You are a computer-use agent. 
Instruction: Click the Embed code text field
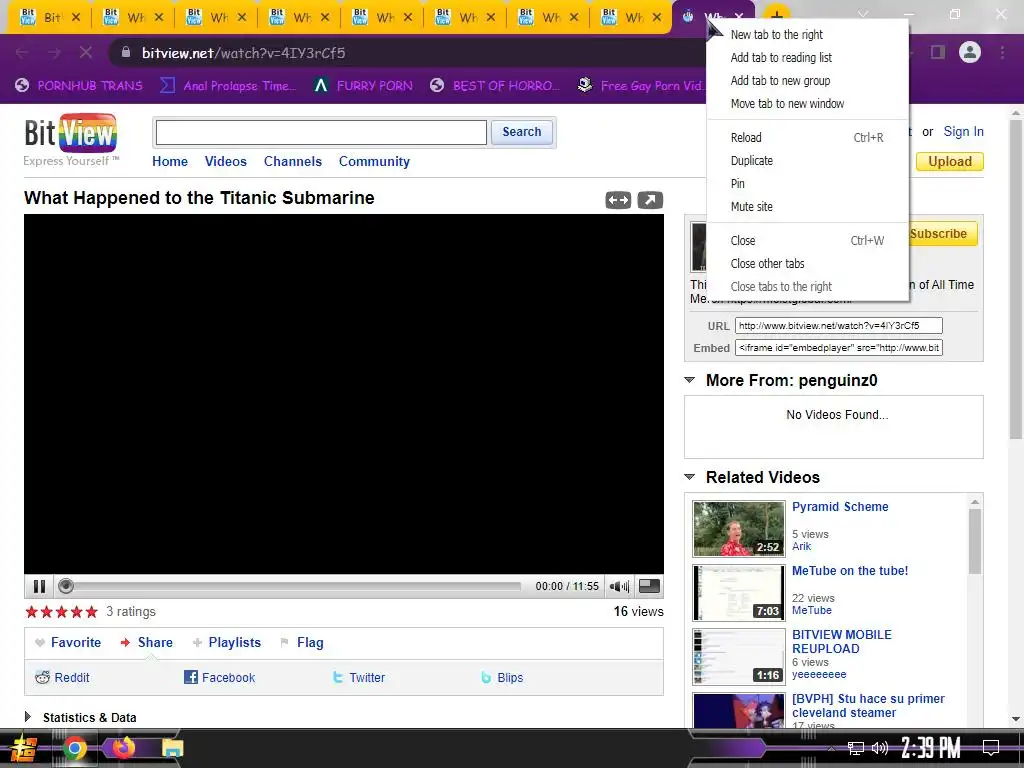pyautogui.click(x=839, y=347)
